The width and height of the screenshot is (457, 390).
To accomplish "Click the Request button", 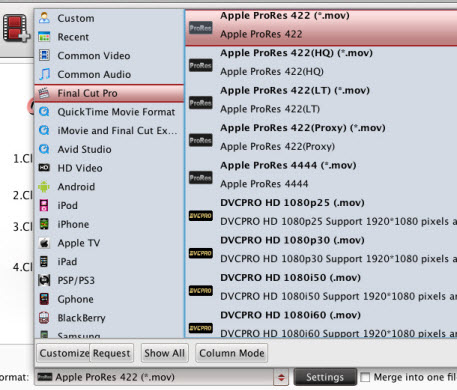I will [112, 353].
